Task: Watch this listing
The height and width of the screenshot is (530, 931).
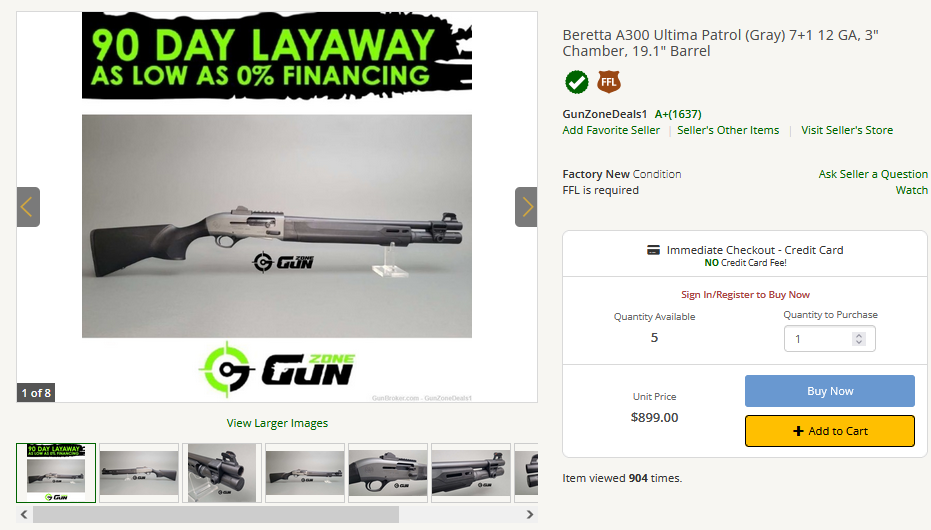Action: (x=911, y=190)
